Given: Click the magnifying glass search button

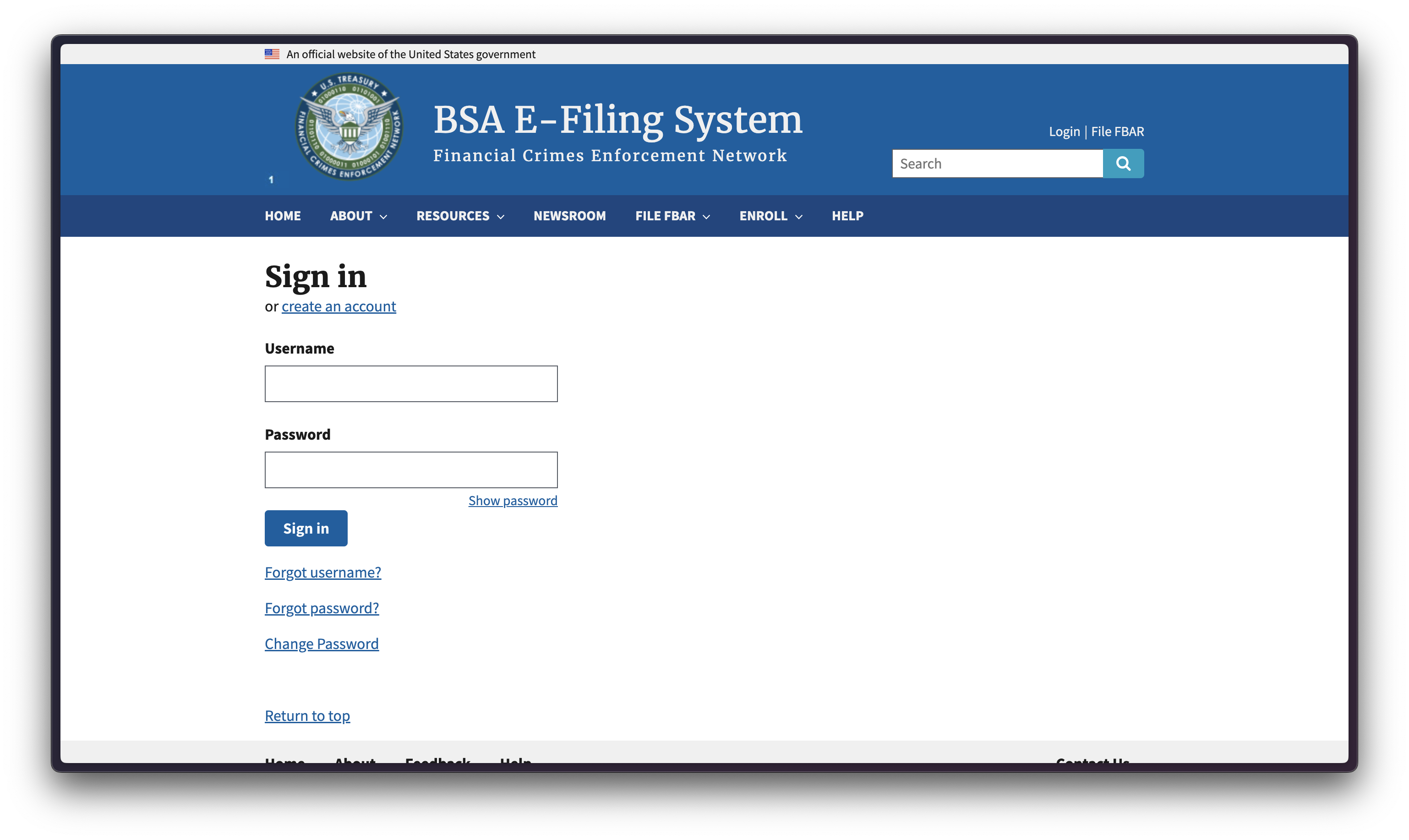Looking at the screenshot, I should (1123, 164).
